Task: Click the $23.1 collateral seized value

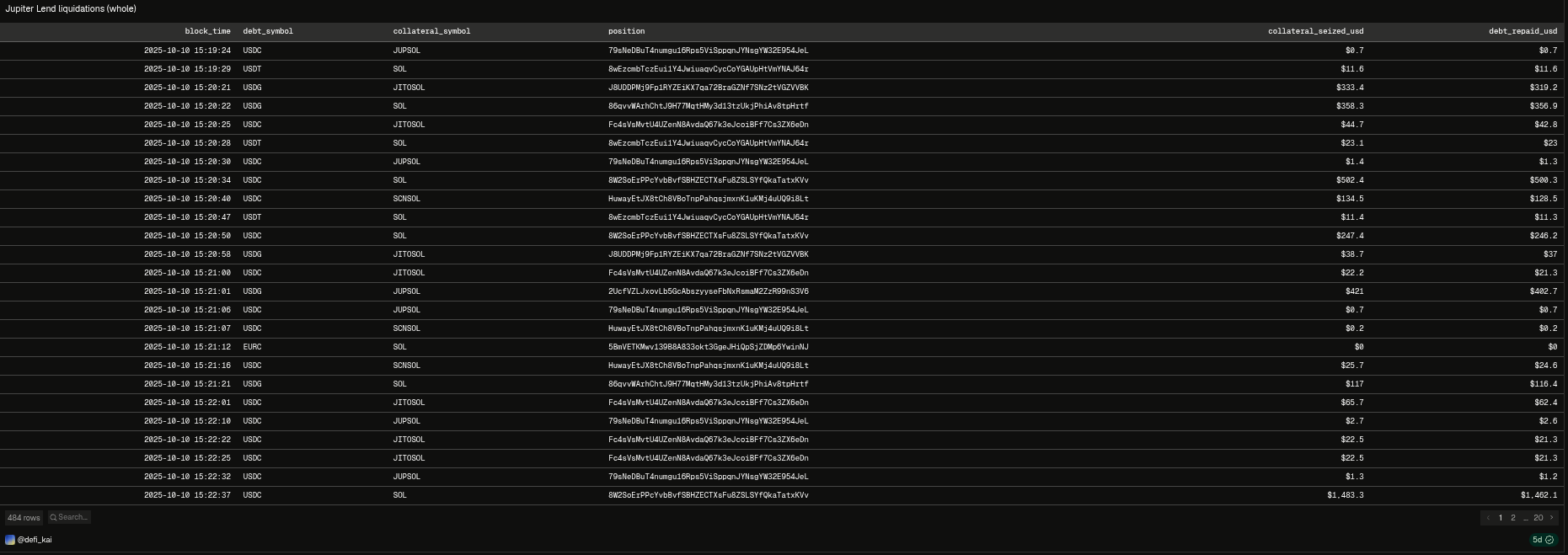Action: pyautogui.click(x=1352, y=143)
